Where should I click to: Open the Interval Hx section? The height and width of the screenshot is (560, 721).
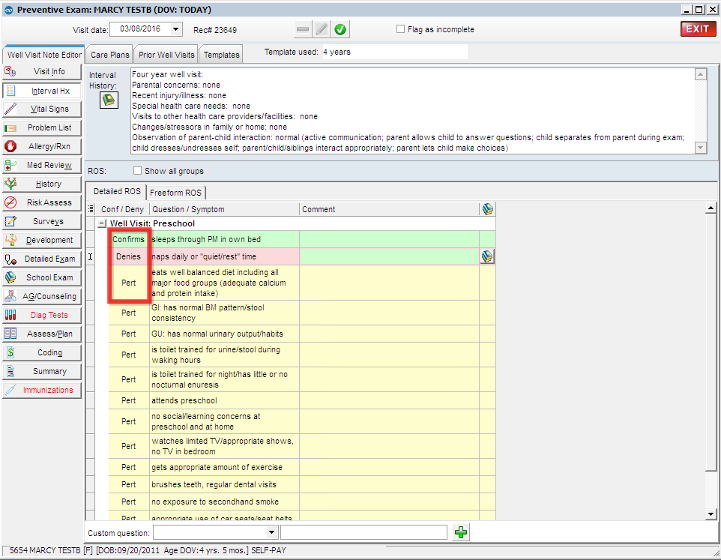tap(42, 91)
